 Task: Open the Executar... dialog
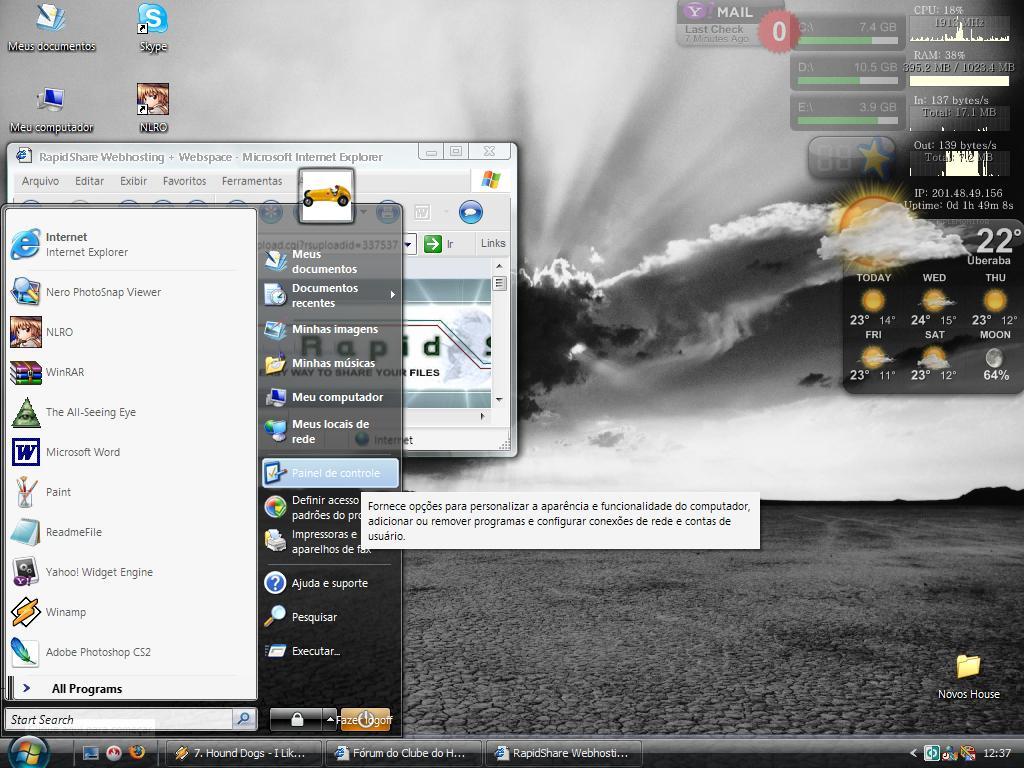click(330, 651)
